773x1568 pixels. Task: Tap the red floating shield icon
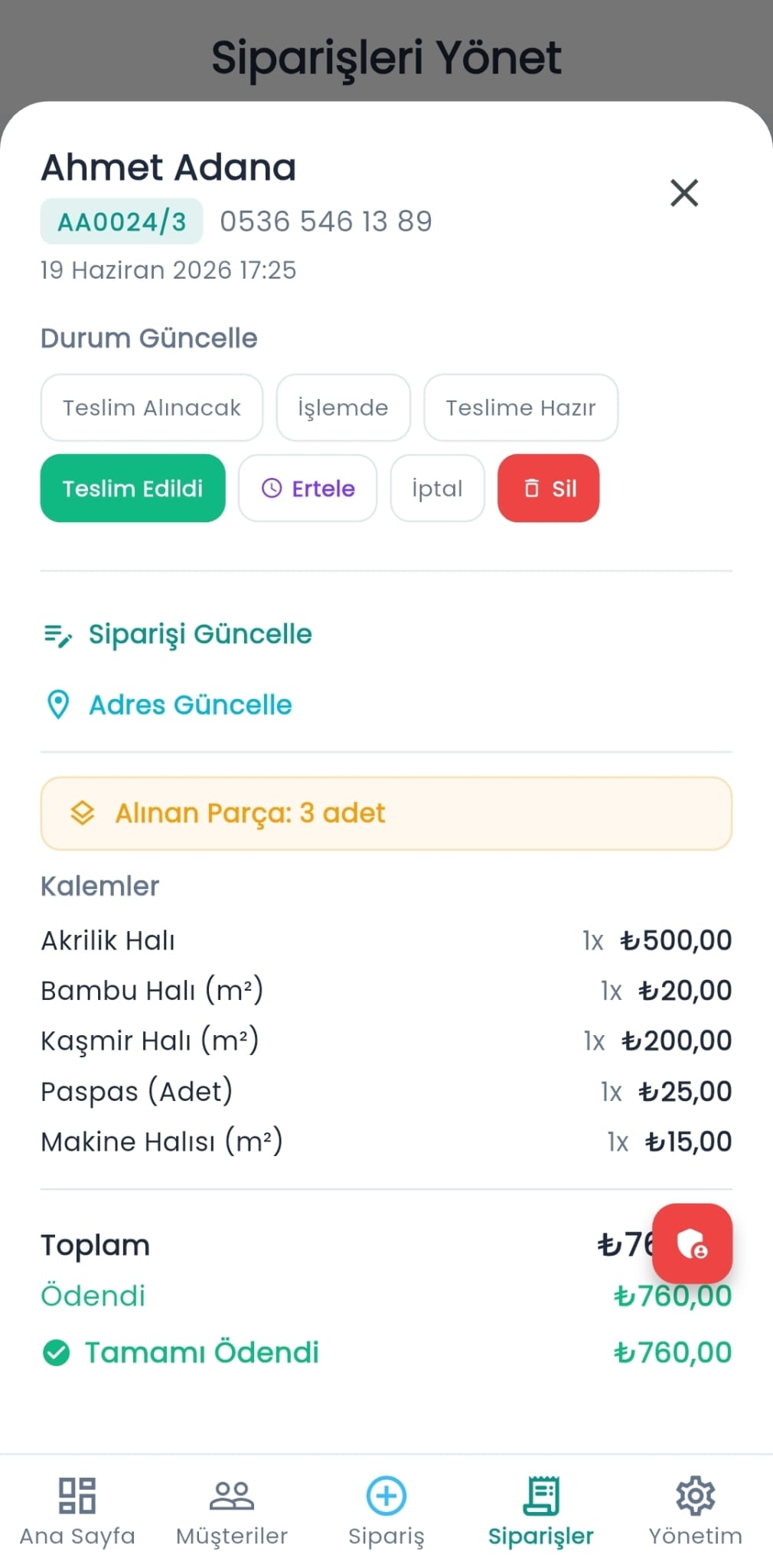coord(693,1243)
